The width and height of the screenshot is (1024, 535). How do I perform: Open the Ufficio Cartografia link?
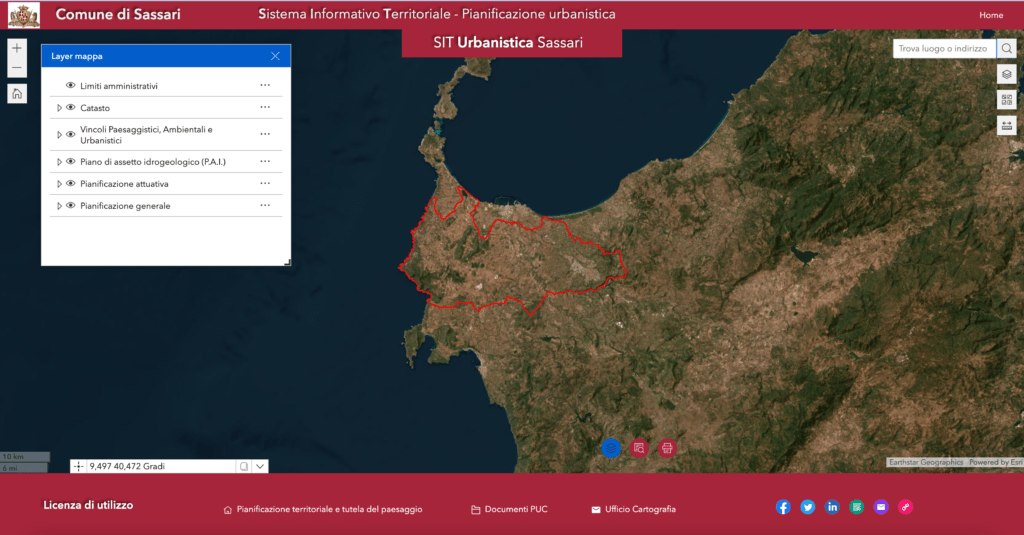click(640, 509)
